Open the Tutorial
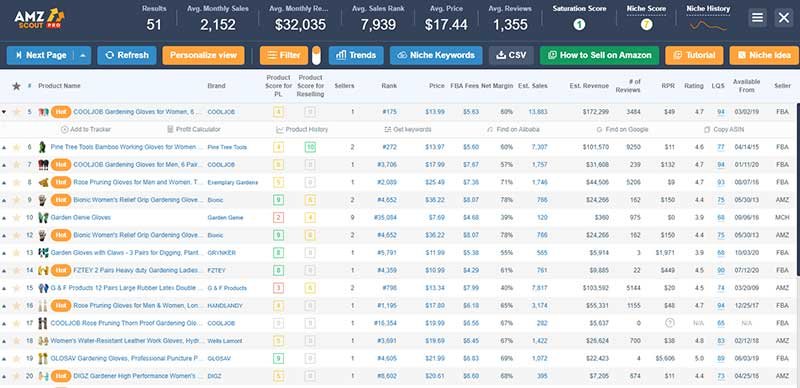Image resolution: width=800 pixels, height=388 pixels. click(x=694, y=55)
